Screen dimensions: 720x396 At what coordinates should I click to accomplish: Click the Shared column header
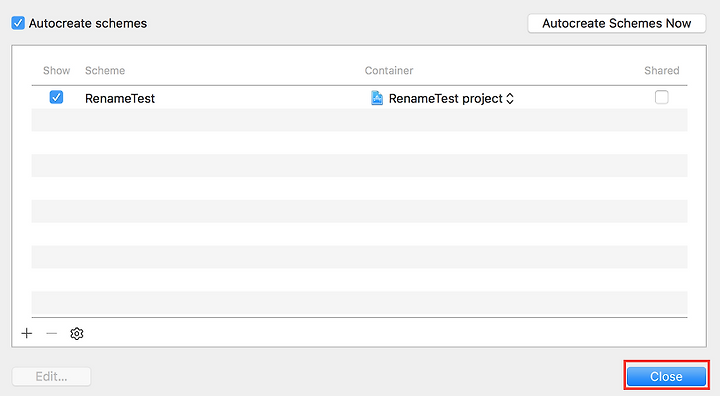[662, 70]
